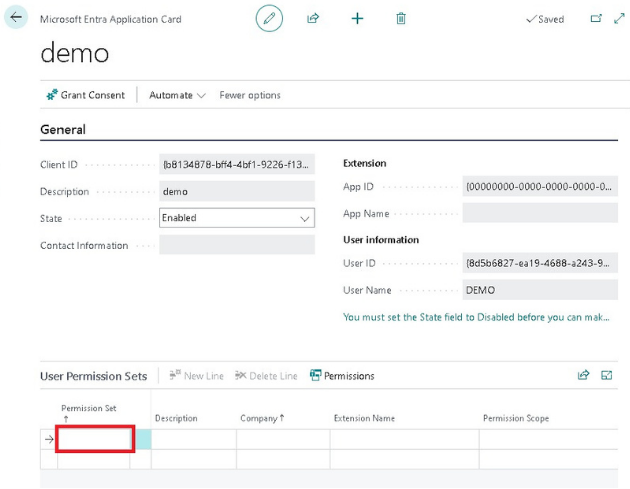Maximize the User Permission Sets part
The width and height of the screenshot is (630, 489).
(606, 375)
